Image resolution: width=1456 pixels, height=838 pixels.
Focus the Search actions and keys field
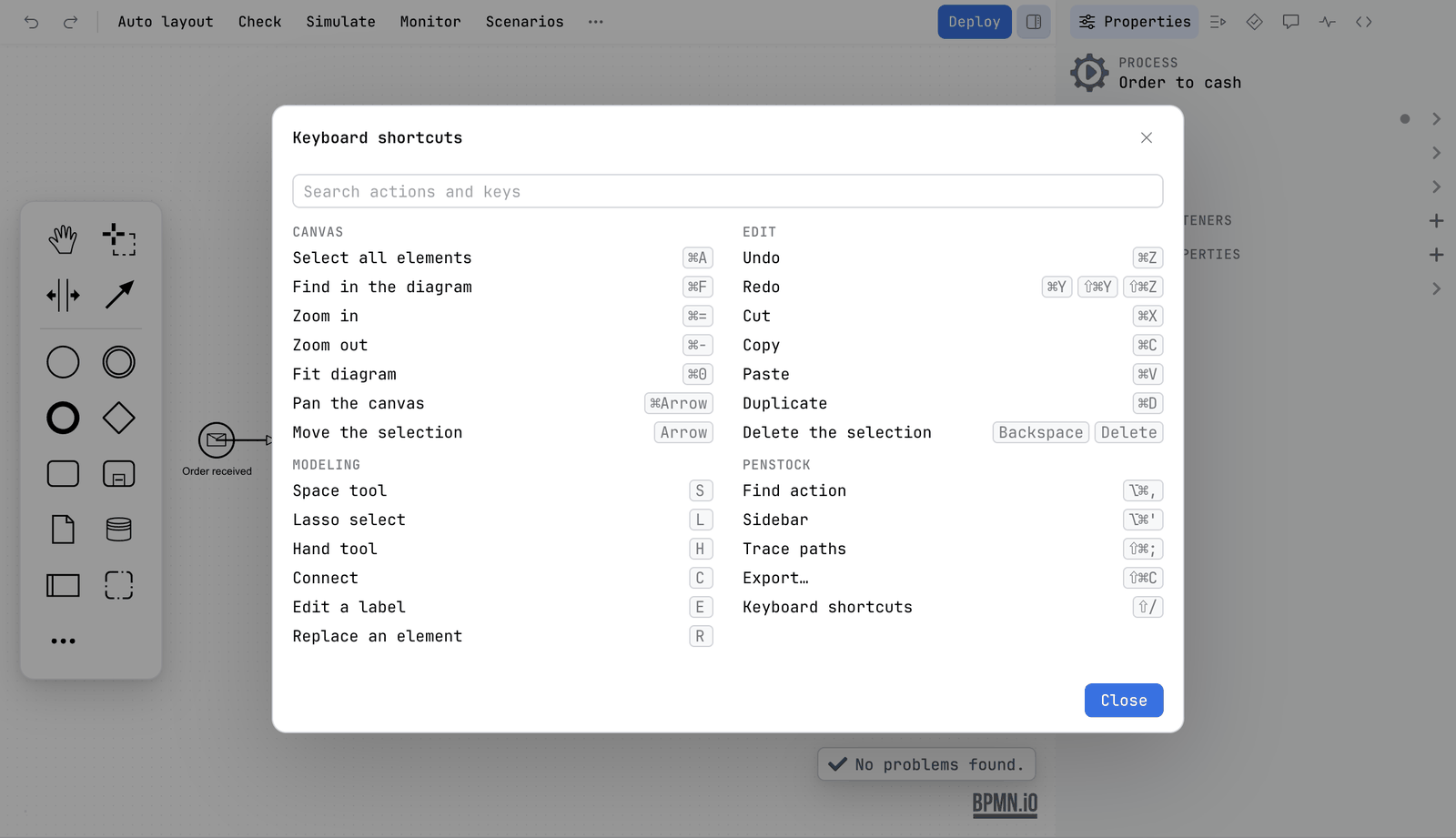click(728, 191)
